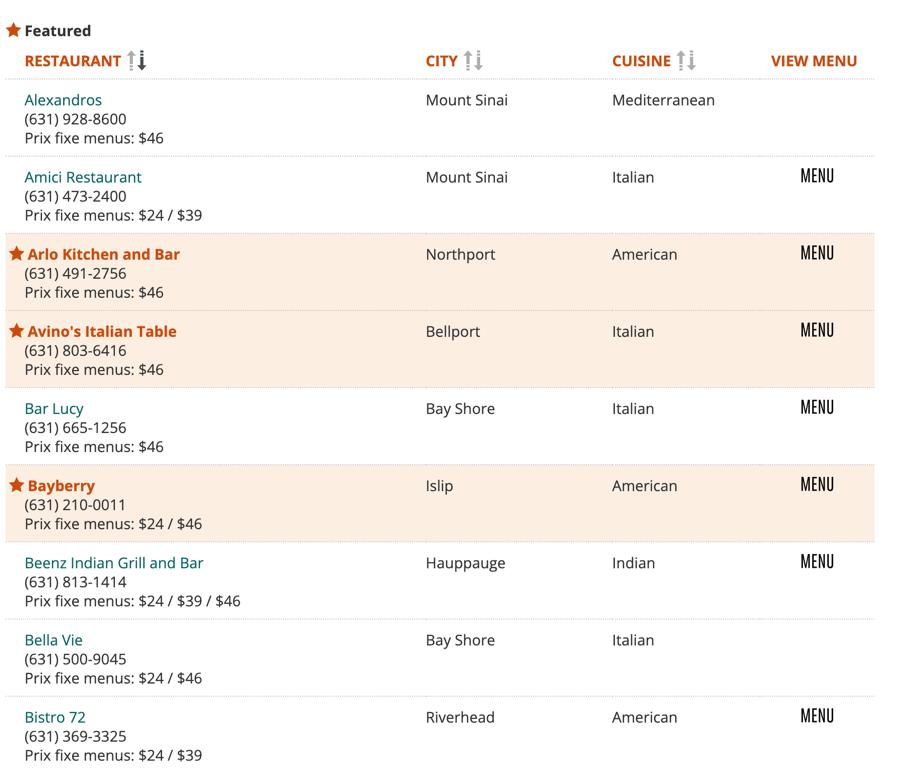Sort by the Restaurant column arrows
918x772 pixels.
(137, 60)
